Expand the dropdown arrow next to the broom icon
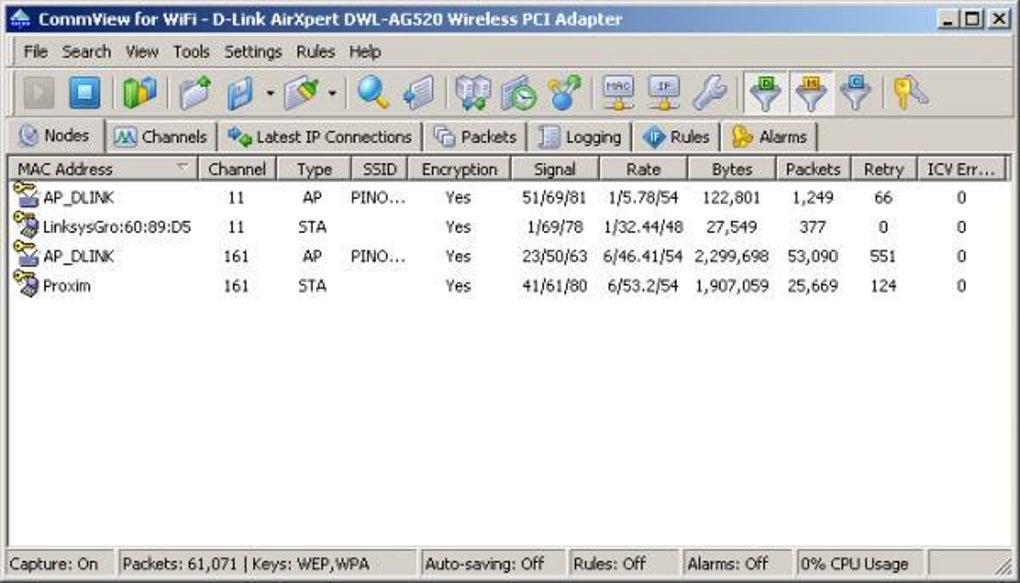The image size is (1020, 583). click(x=332, y=93)
